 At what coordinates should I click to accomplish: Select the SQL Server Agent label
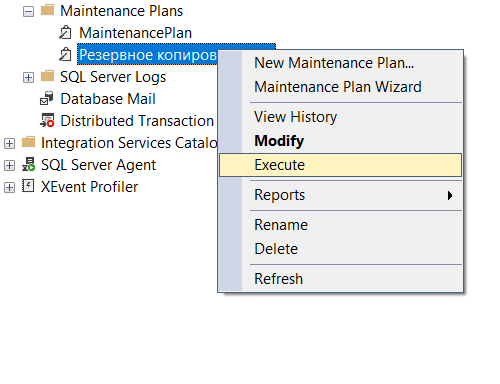(98, 165)
